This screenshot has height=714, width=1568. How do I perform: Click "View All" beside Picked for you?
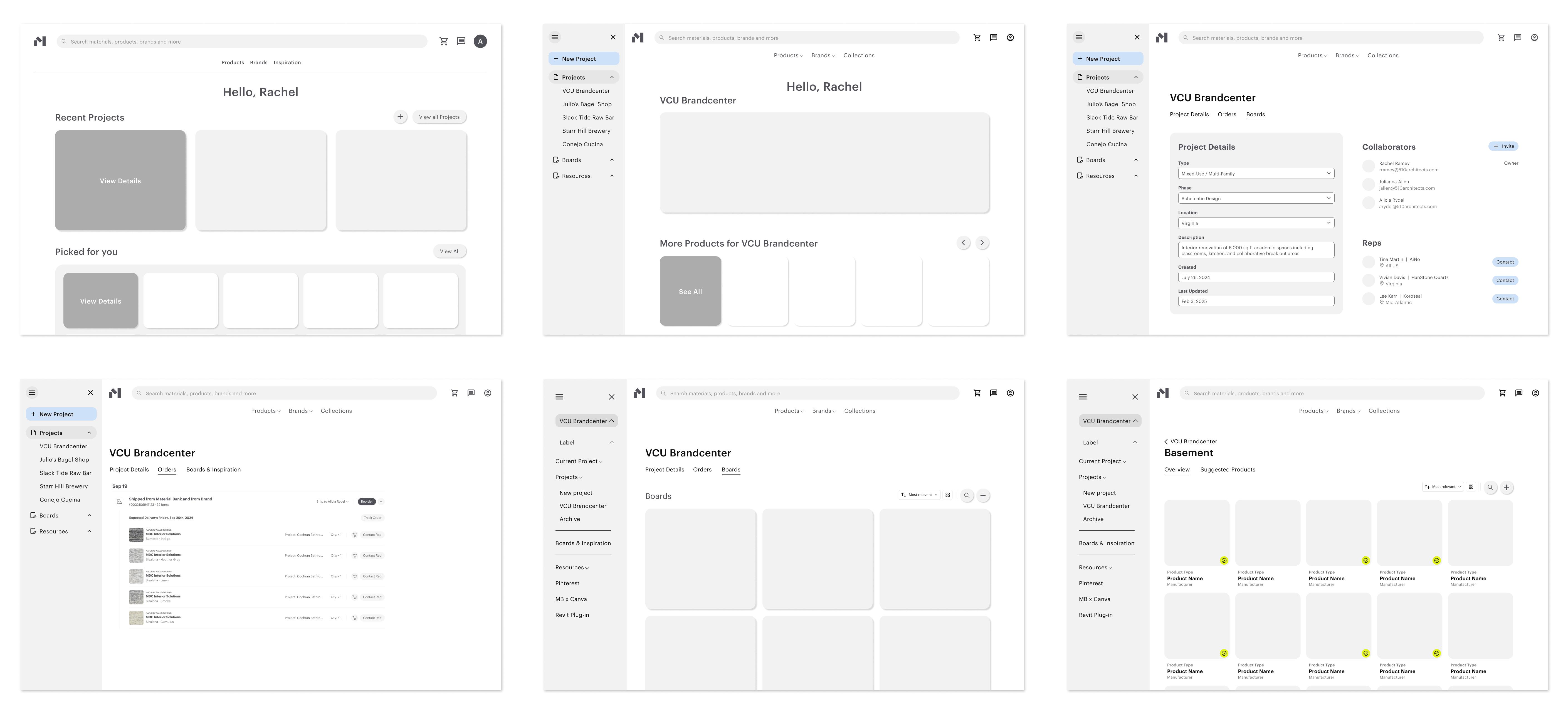(450, 251)
